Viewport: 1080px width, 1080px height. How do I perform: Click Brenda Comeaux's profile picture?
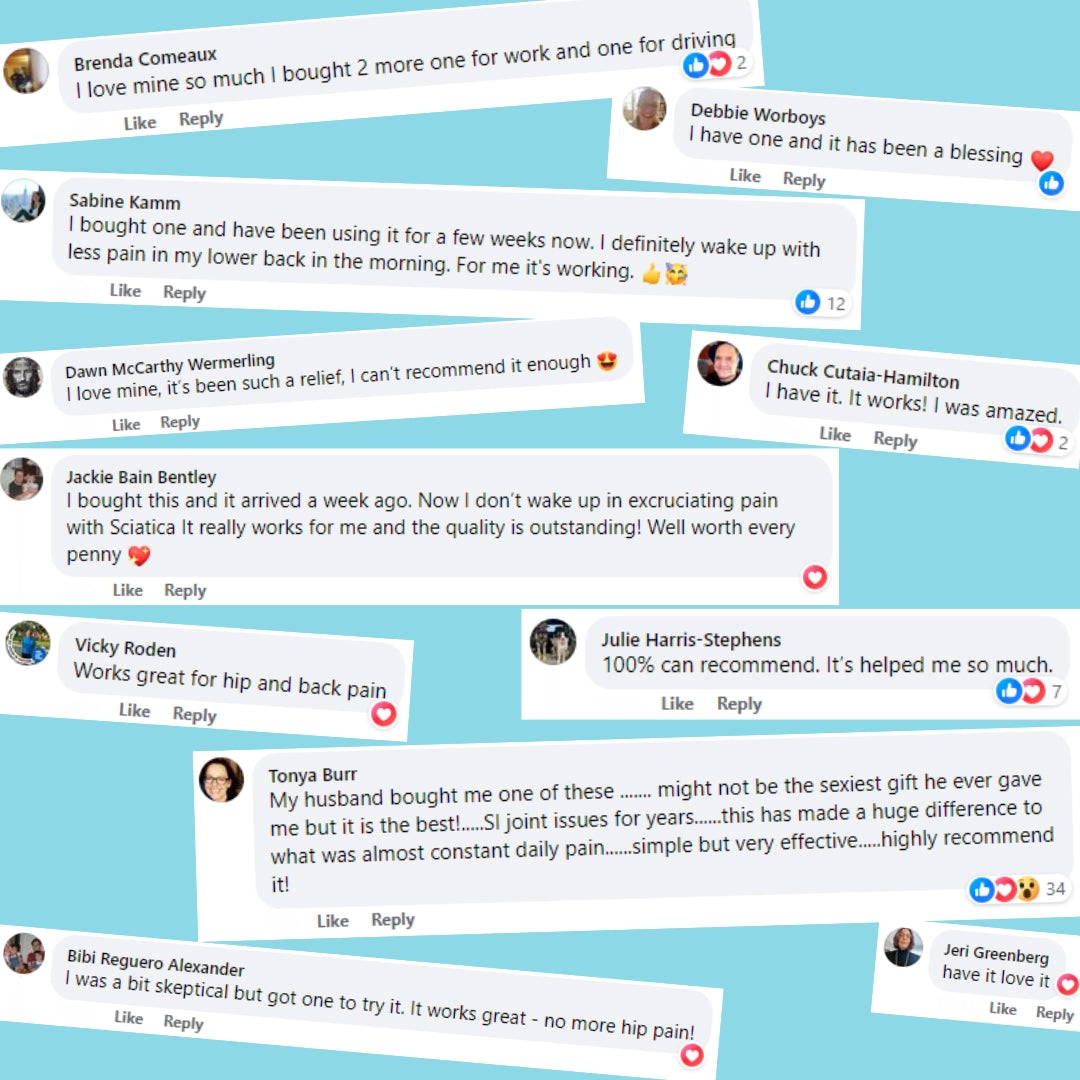pos(26,70)
